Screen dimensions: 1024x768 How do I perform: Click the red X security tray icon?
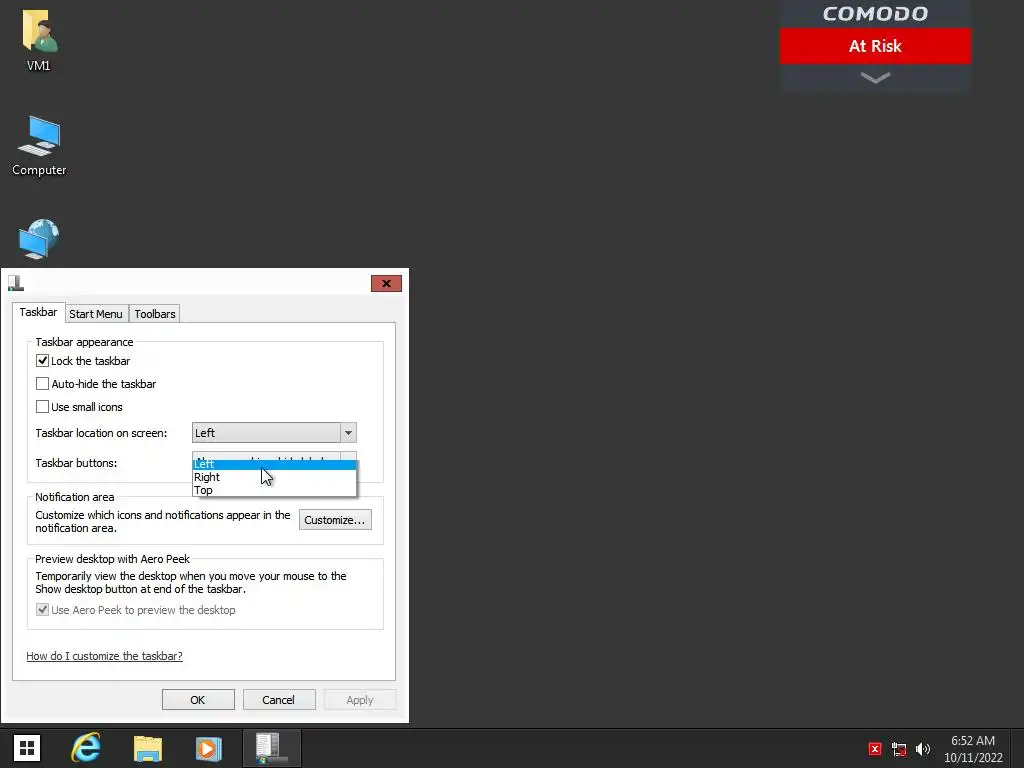[x=875, y=749]
